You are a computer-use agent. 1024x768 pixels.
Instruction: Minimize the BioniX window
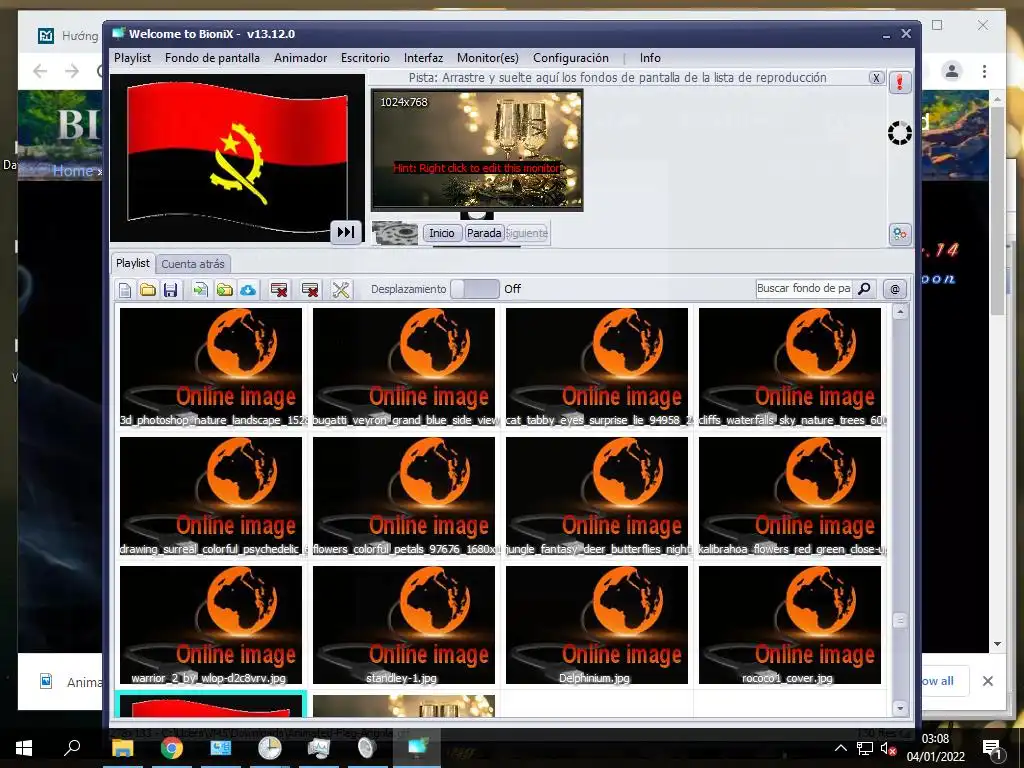coord(886,35)
